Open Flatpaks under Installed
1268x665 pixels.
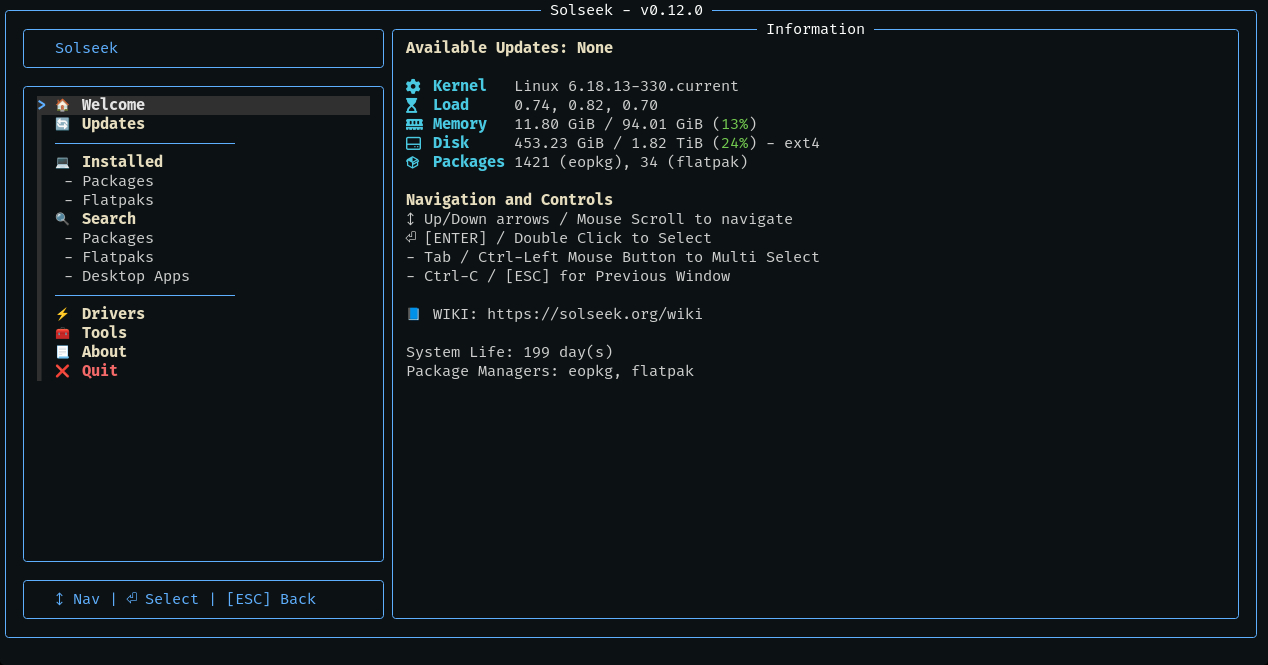(x=118, y=200)
